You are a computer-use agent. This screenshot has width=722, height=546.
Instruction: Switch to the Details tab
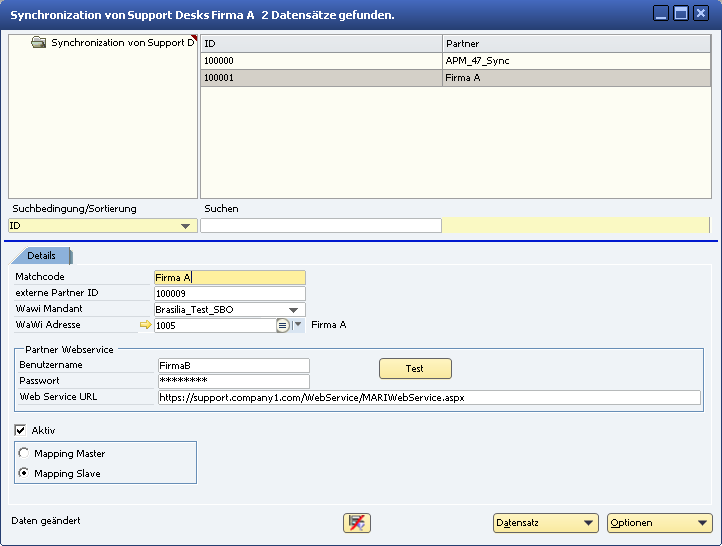tap(41, 256)
